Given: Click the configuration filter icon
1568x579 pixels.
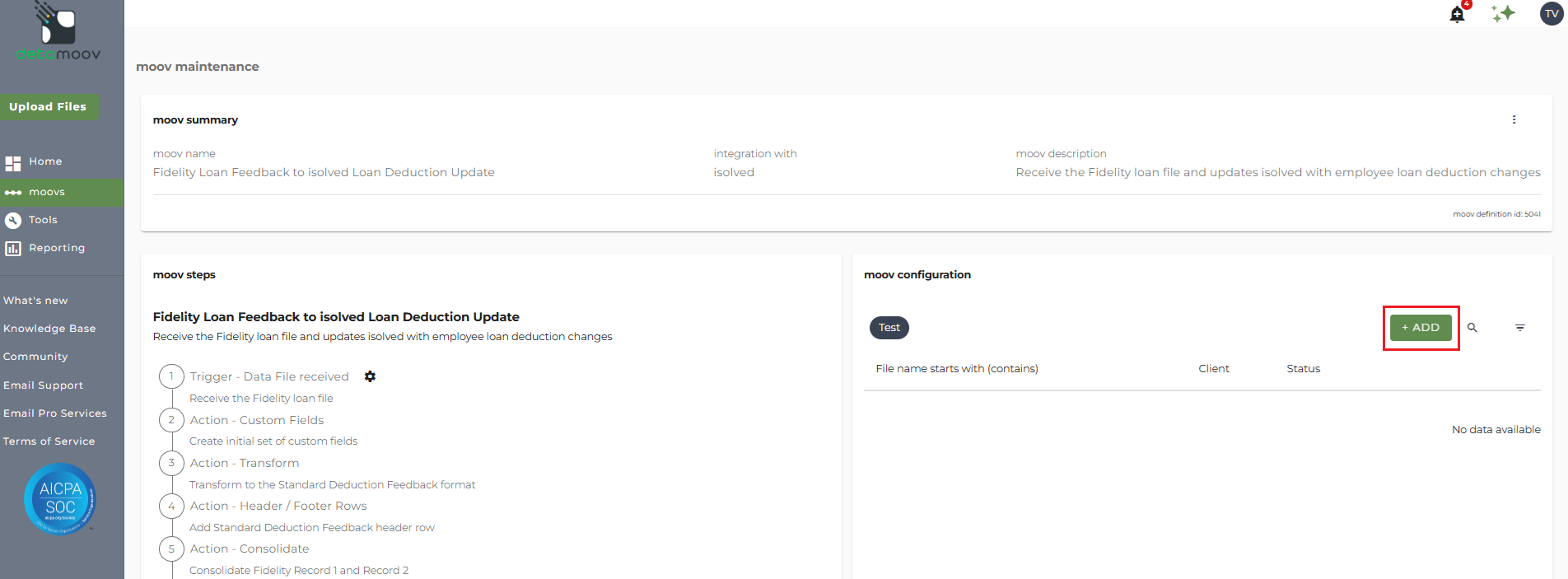Looking at the screenshot, I should pos(1520,328).
